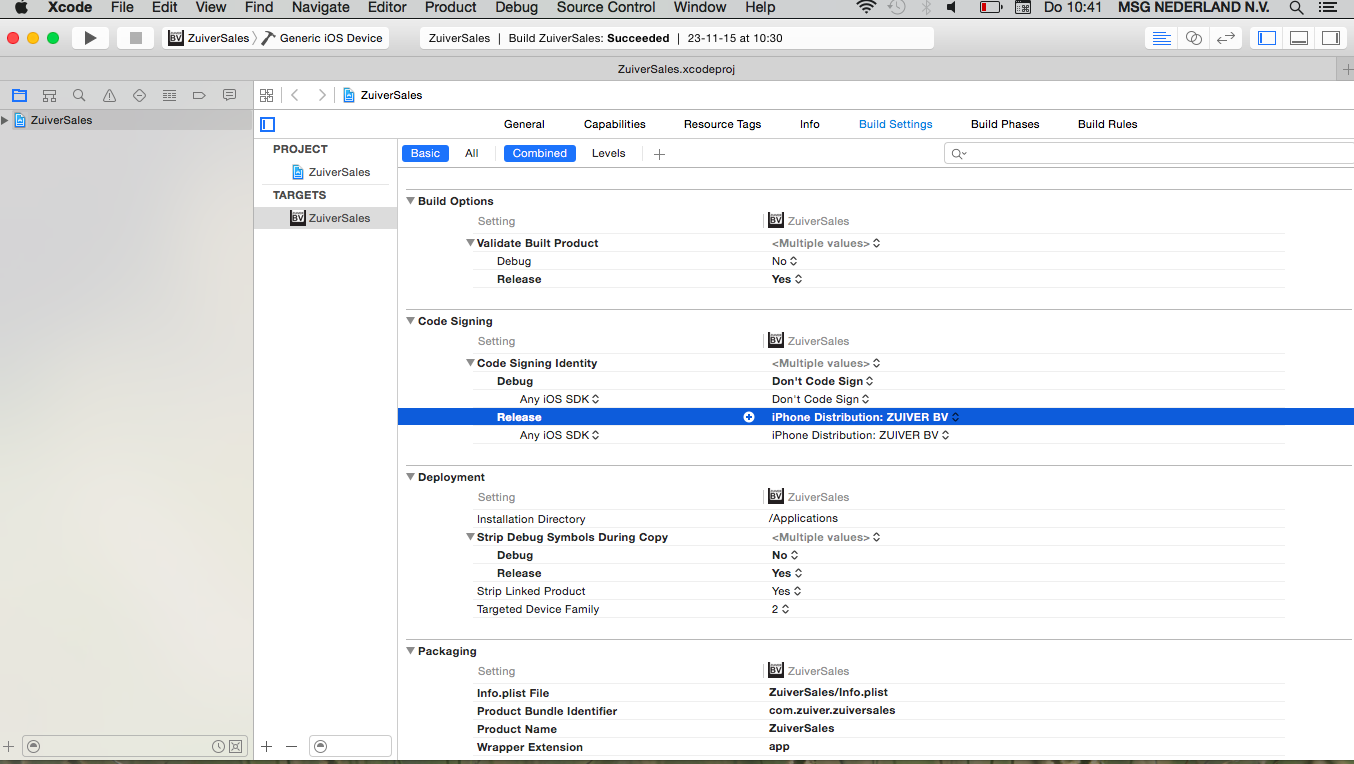Show Basic build settings
Screen dimensions: 1354x764
coord(425,153)
